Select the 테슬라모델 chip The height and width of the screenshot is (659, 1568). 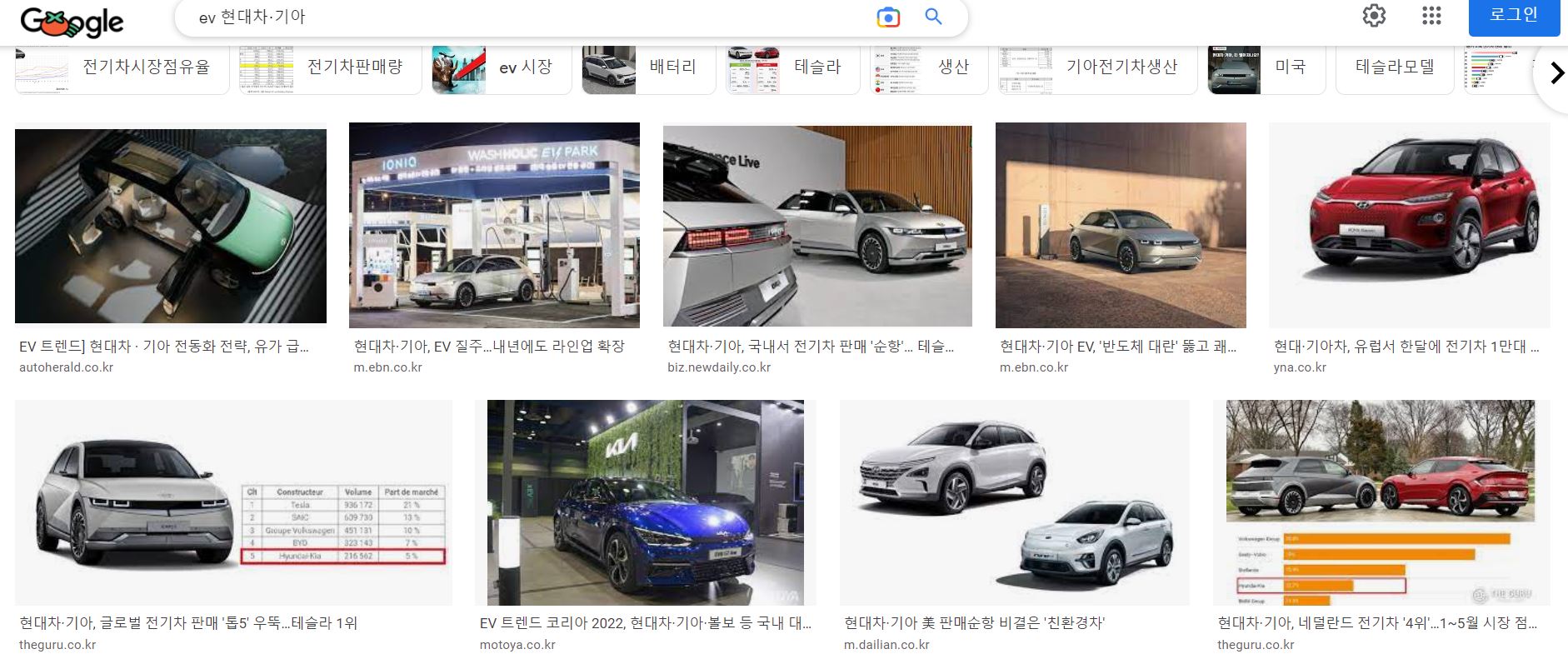coord(1395,69)
